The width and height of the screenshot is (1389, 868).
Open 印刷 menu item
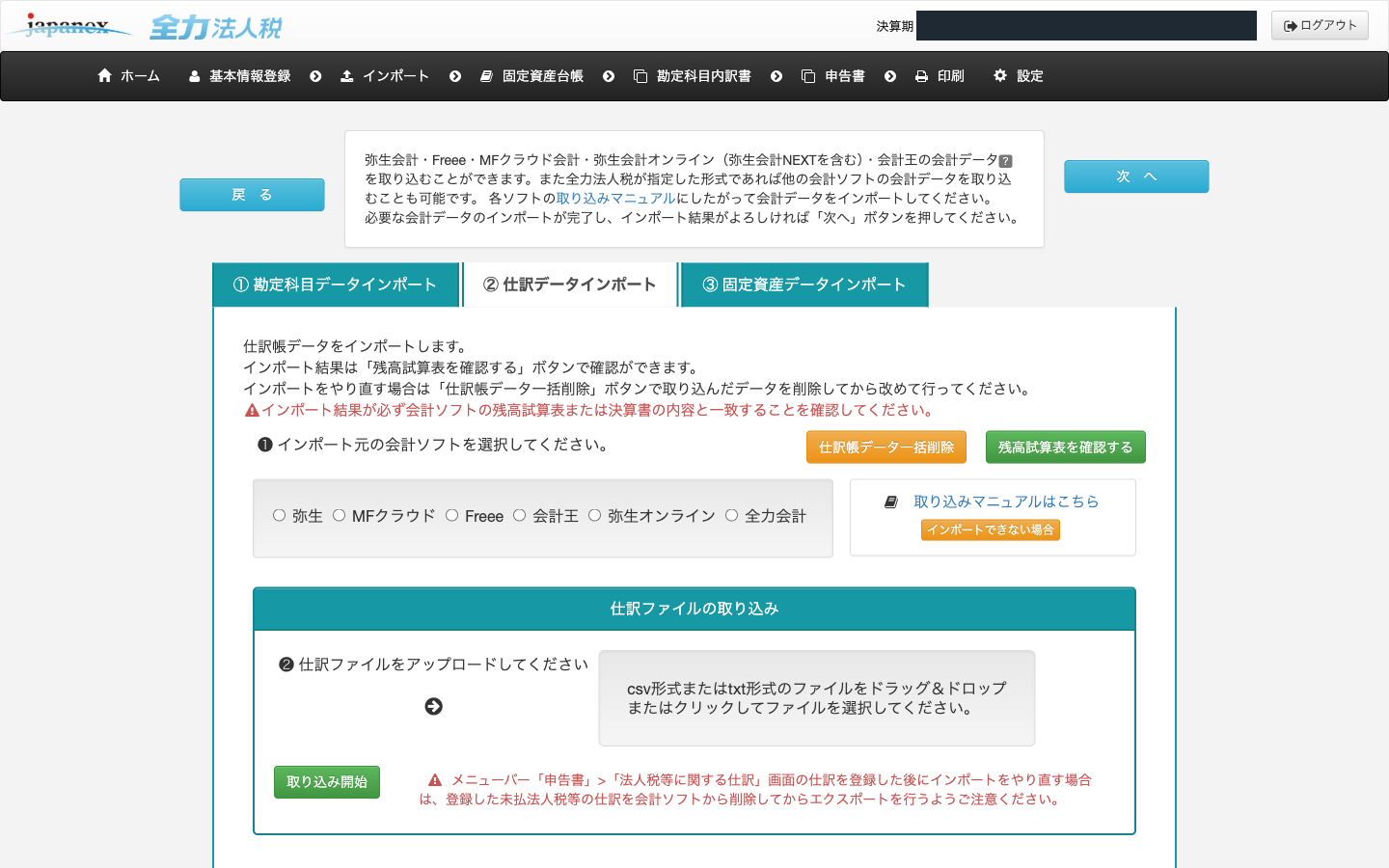point(940,76)
